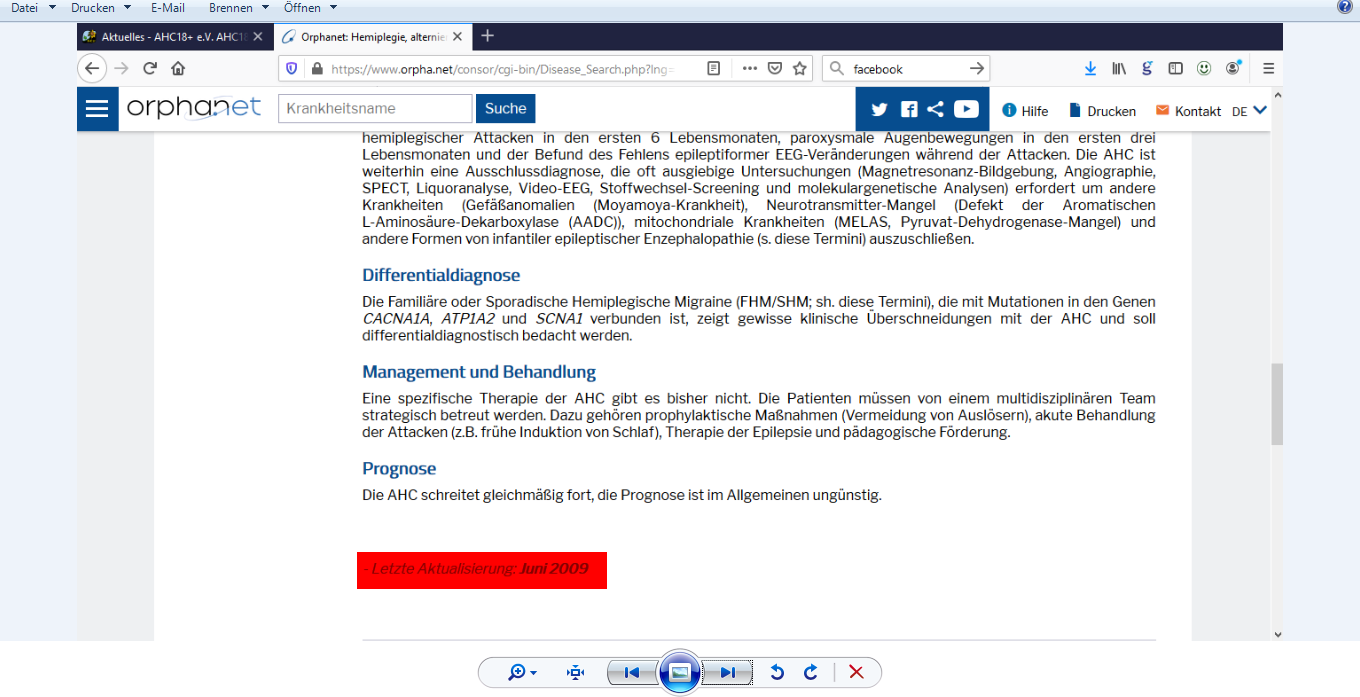Screen dimensions: 1360x697
Task: Expand the DE language dropdown
Action: pyautogui.click(x=1250, y=111)
